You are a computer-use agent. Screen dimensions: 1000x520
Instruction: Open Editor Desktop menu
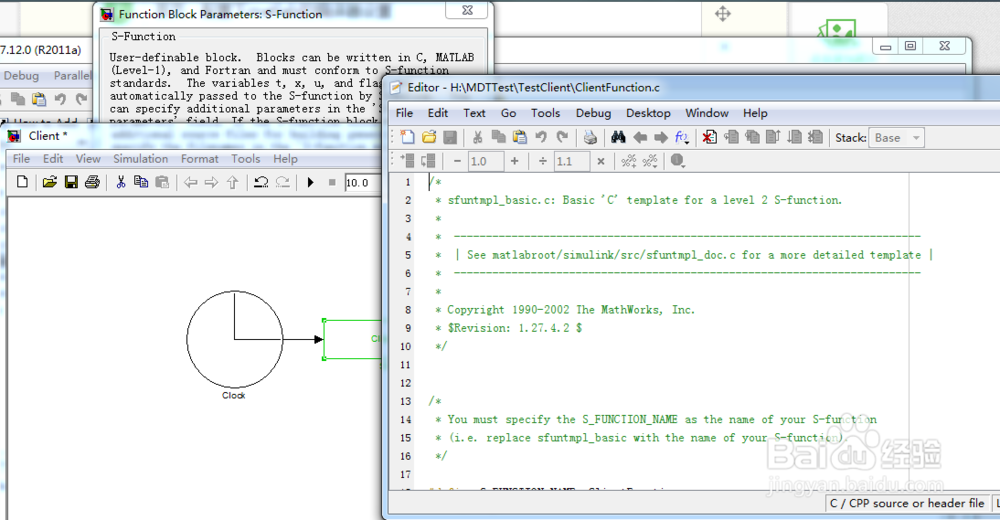[648, 113]
